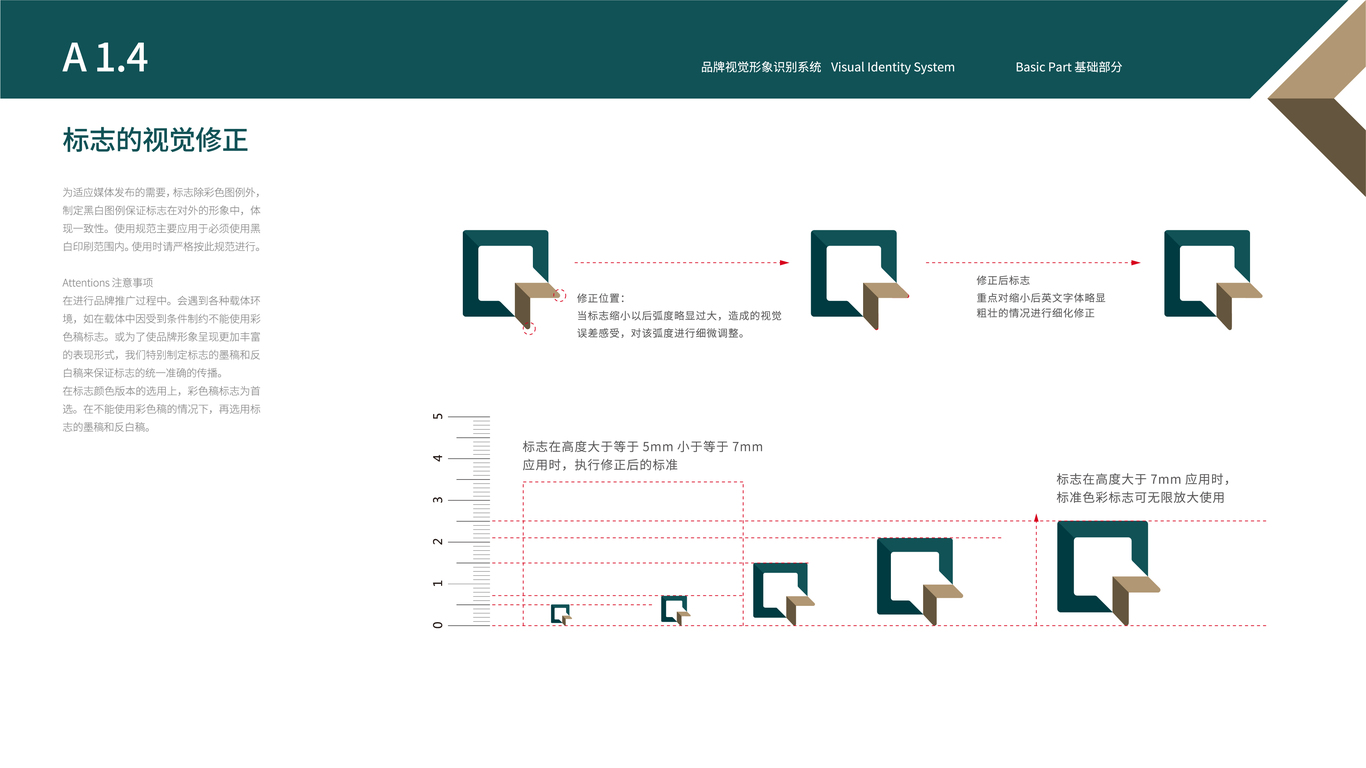Click ruler number 4
The image size is (1366, 768).
[438, 458]
